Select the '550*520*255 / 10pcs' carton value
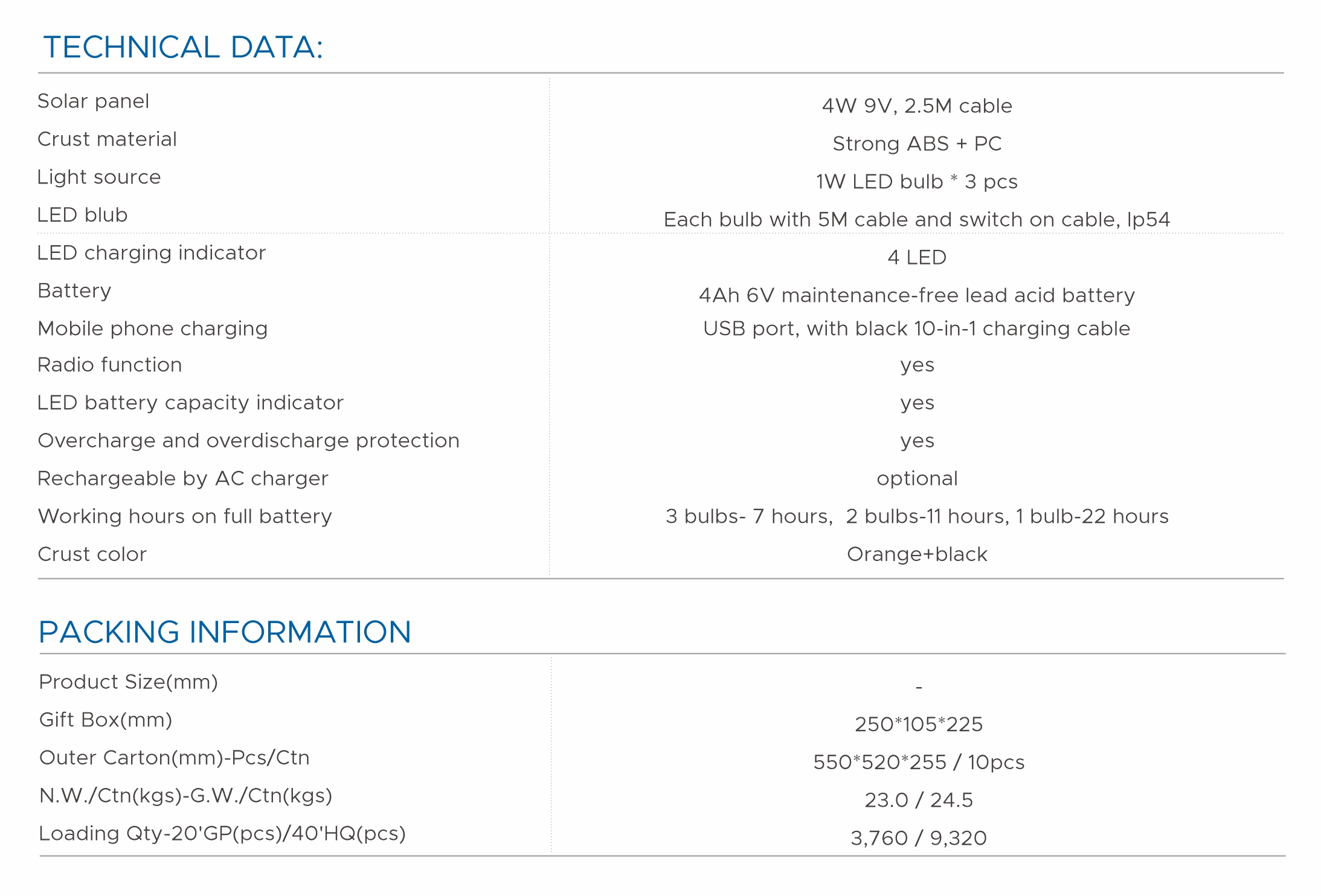This screenshot has height=896, width=1321. pyautogui.click(x=919, y=763)
